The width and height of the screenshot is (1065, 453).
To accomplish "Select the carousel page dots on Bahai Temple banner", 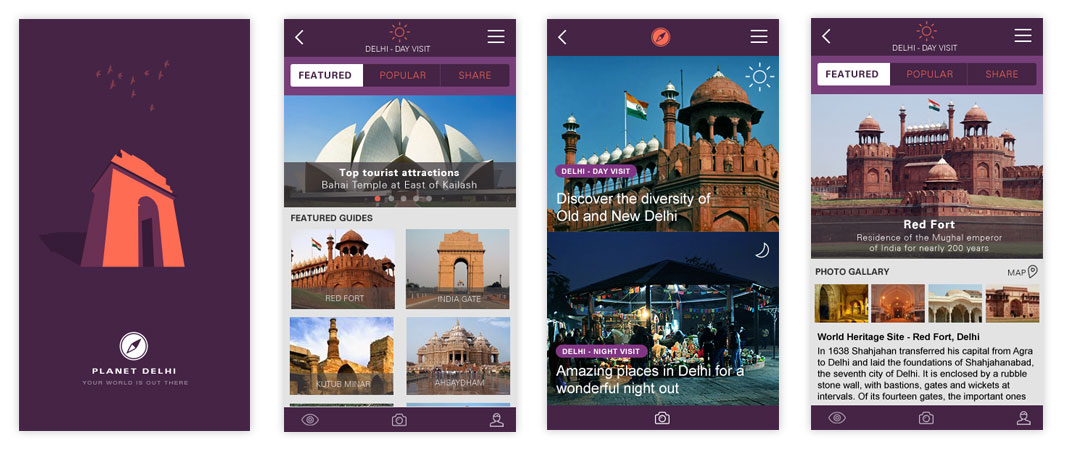I will [400, 198].
